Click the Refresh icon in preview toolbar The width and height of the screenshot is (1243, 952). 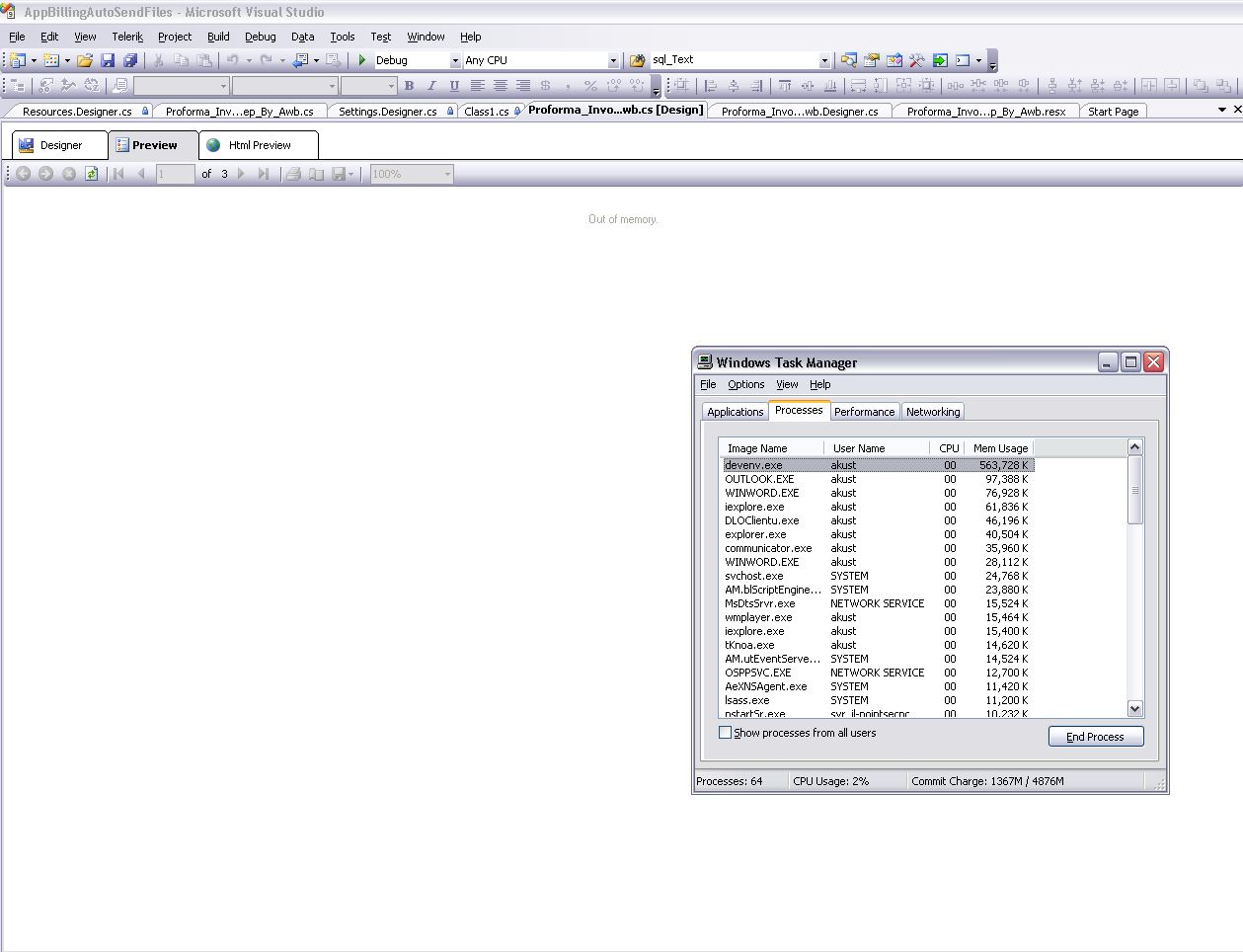click(x=92, y=174)
